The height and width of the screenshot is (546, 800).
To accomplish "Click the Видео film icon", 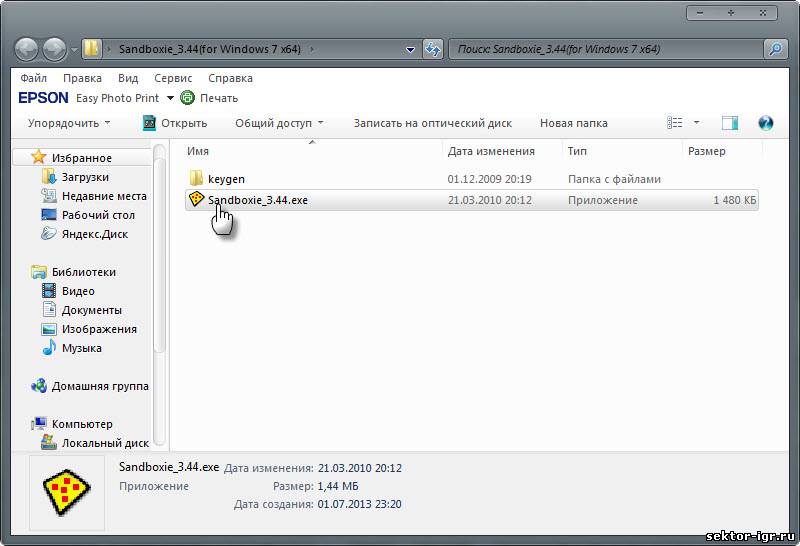I will coord(48,290).
